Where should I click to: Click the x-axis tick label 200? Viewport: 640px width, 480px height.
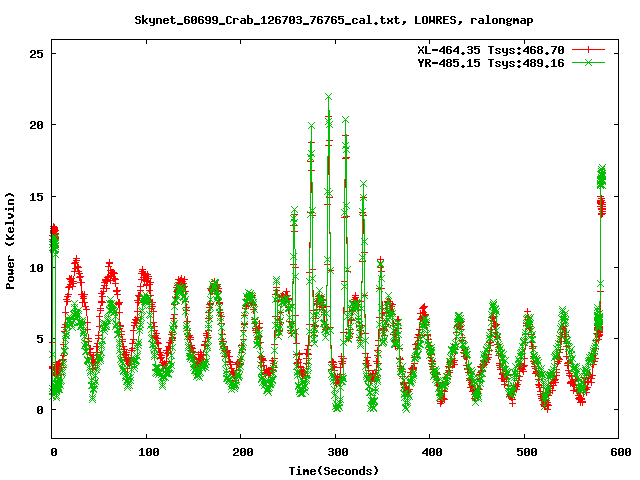(x=243, y=452)
